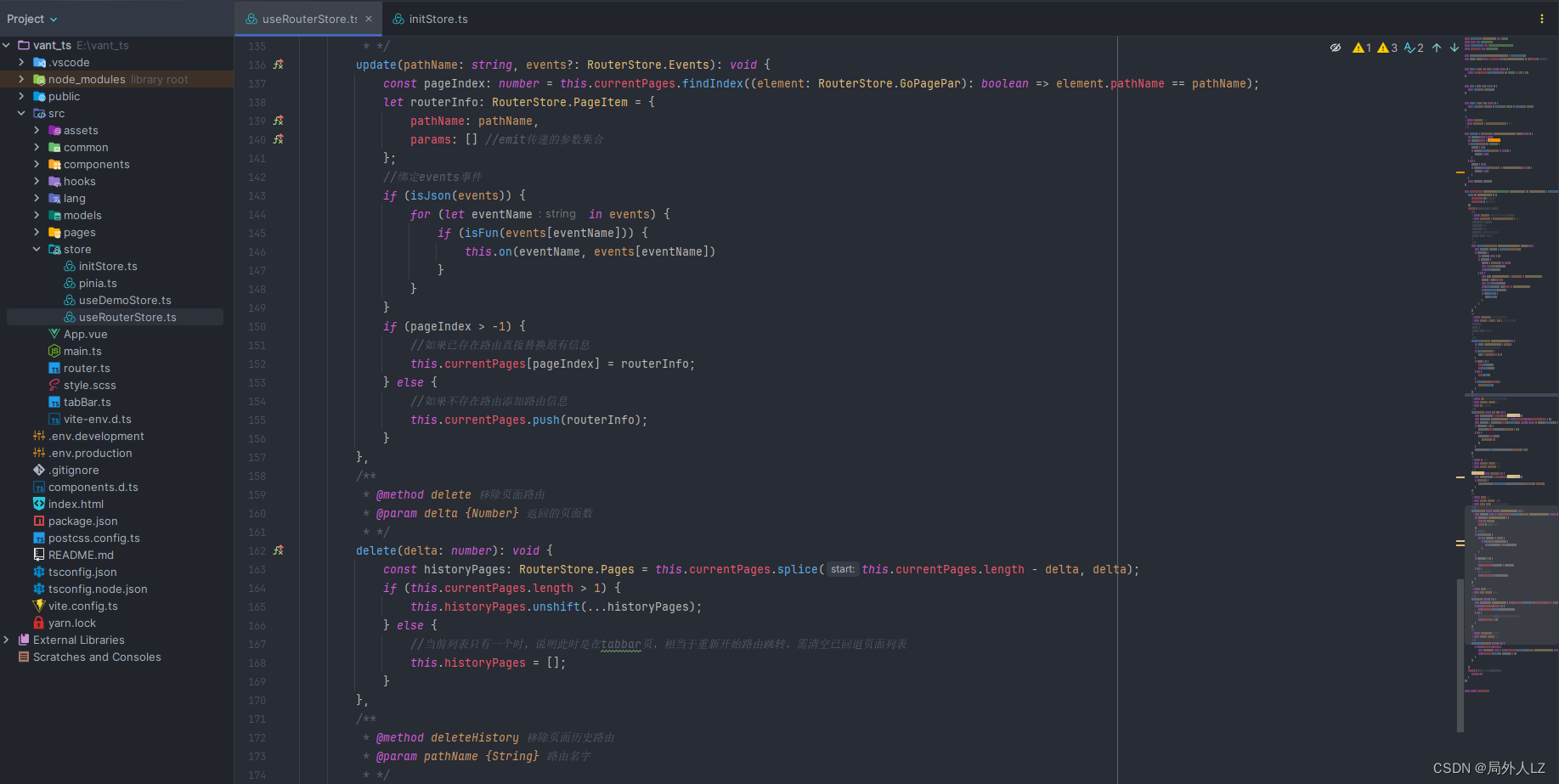1559x784 pixels.
Task: Click gutter implements icon on line 162
Action: (279, 550)
